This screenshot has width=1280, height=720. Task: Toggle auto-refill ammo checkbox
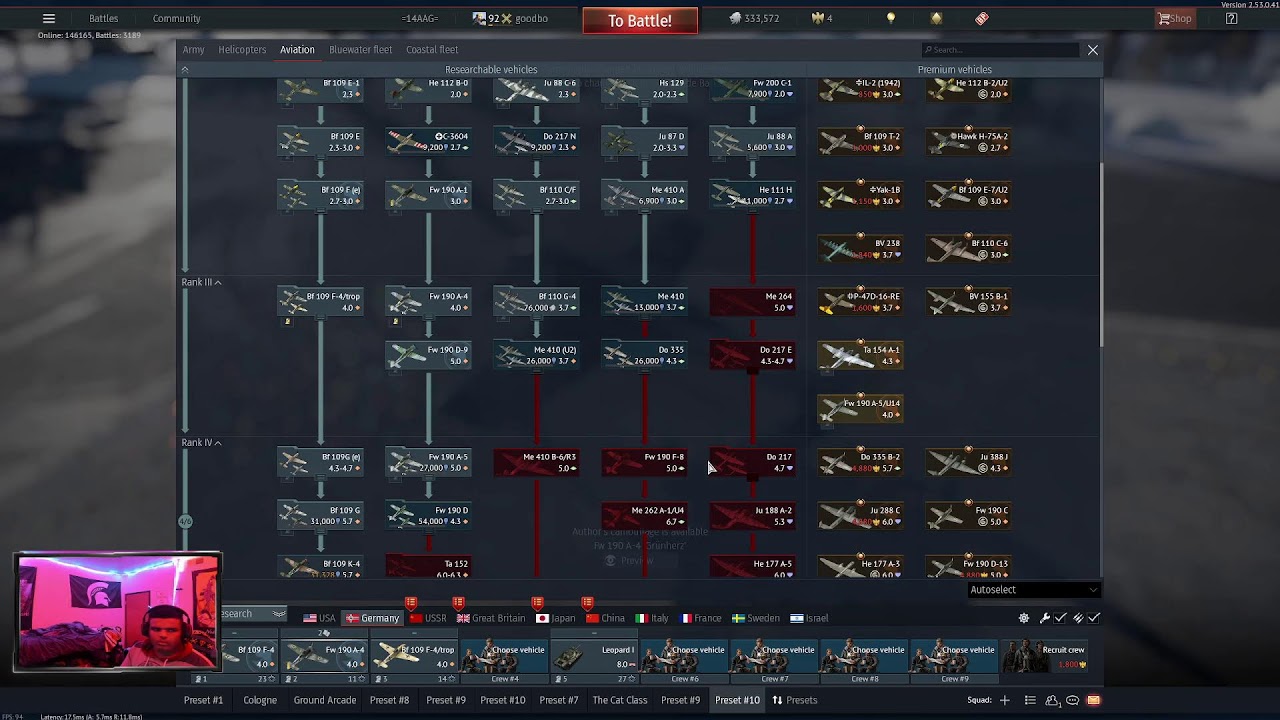point(1094,618)
